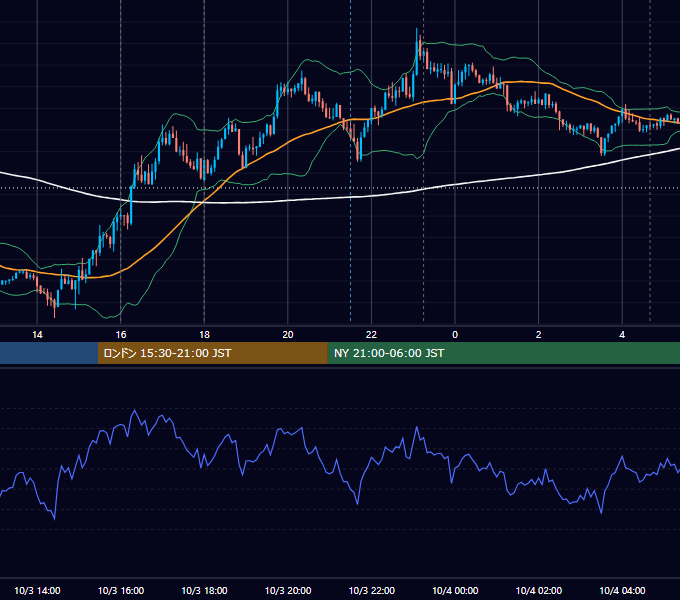Click the ロンドン 15:30-21:00 JST session bar
Image resolution: width=680 pixels, height=600 pixels.
point(212,353)
